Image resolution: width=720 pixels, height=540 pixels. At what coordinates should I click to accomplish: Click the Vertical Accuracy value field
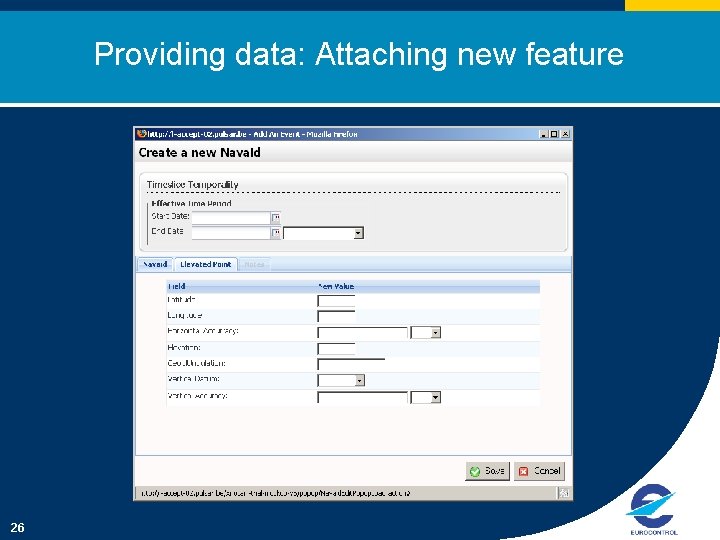tap(362, 397)
